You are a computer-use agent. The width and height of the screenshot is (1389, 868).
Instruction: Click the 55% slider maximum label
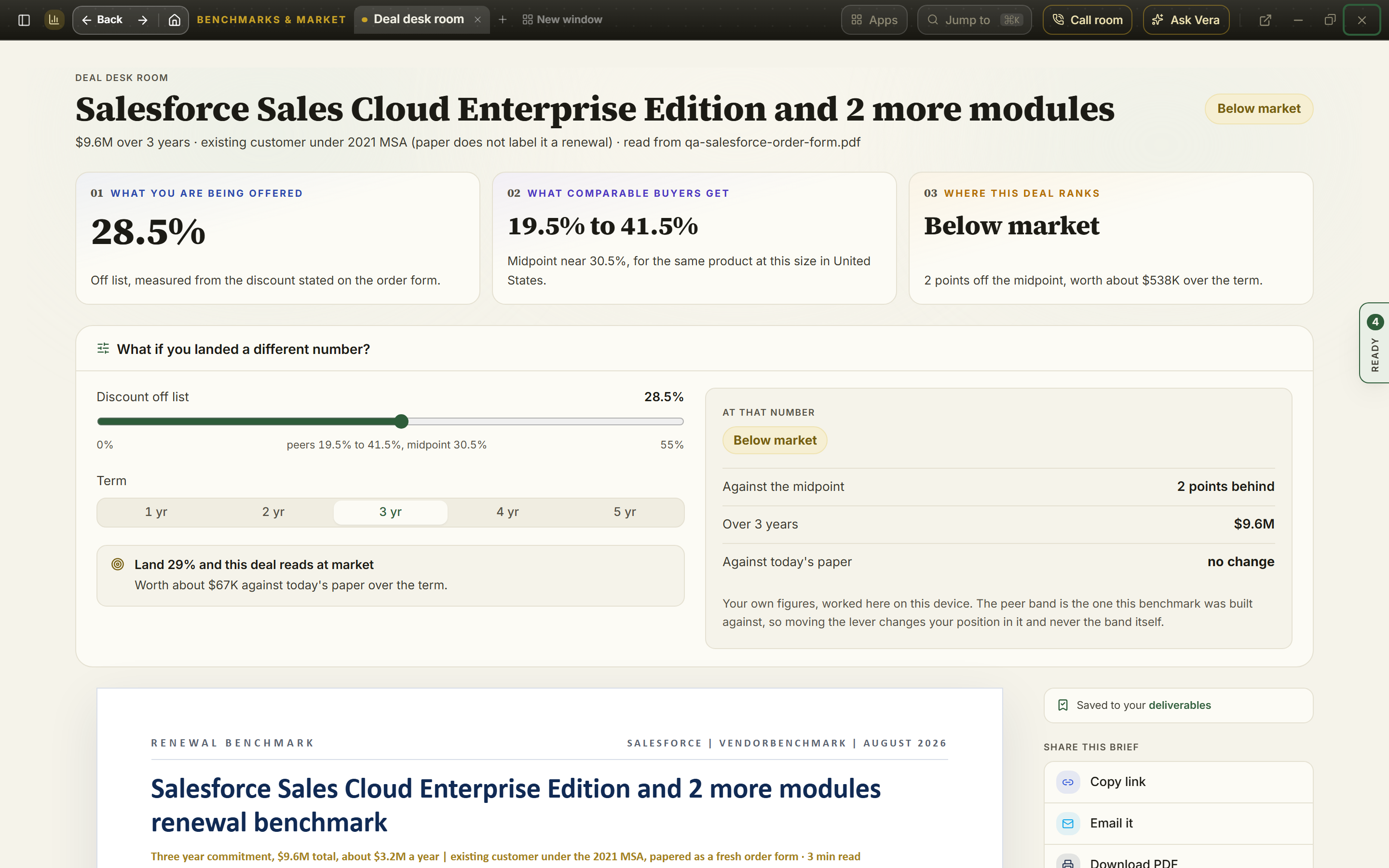671,445
